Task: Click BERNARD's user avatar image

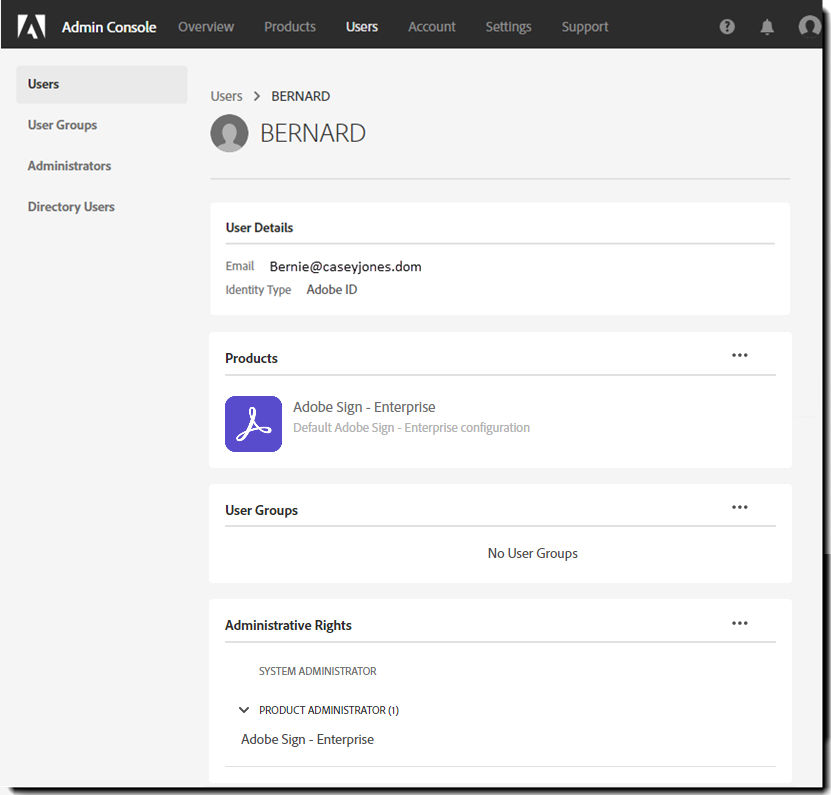Action: coord(229,133)
